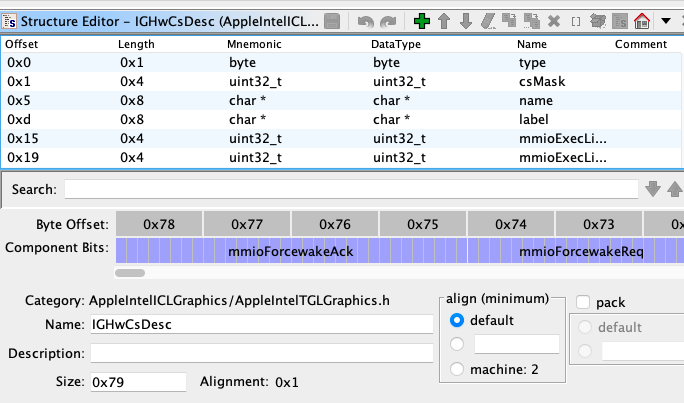
Task: Select the explicit align value radio button
Action: (457, 344)
